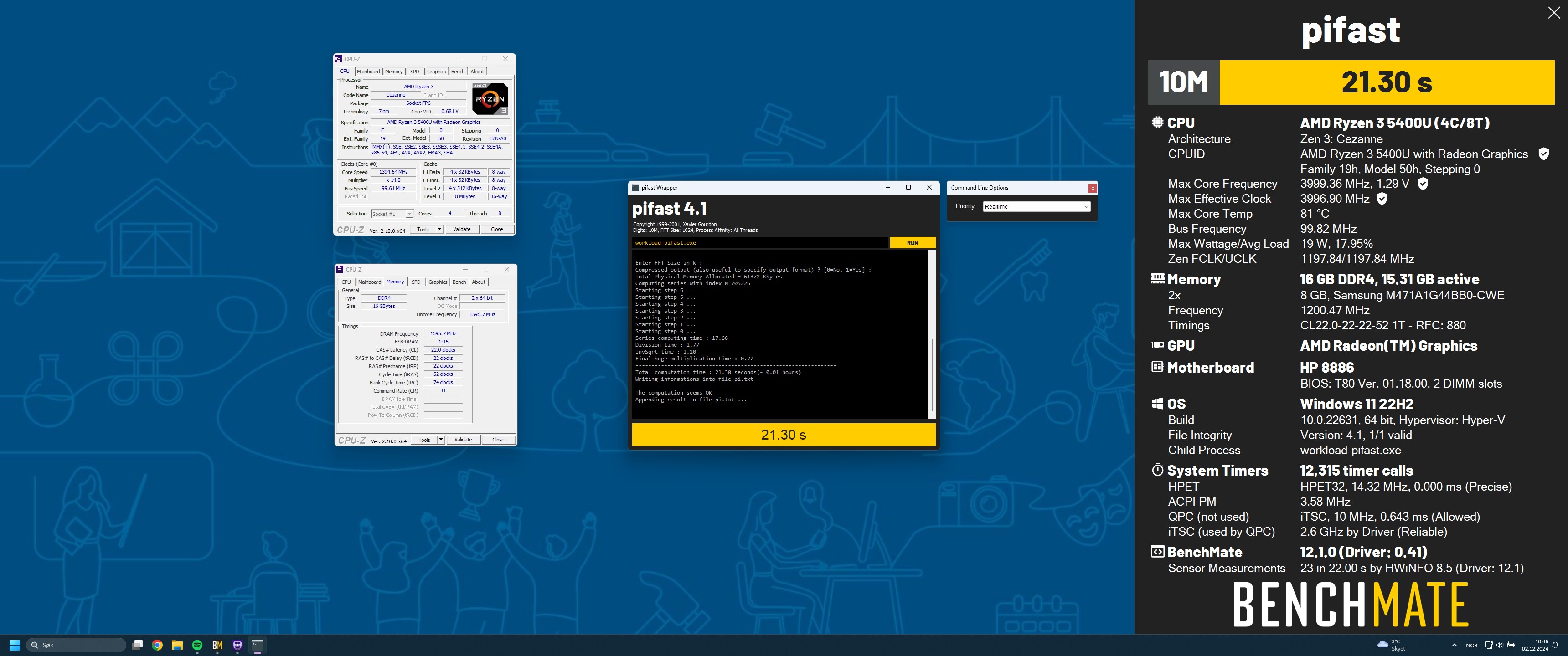The height and width of the screenshot is (656, 1568).
Task: Switch to Graphics tab in upper CPU-Z window
Action: (x=436, y=71)
